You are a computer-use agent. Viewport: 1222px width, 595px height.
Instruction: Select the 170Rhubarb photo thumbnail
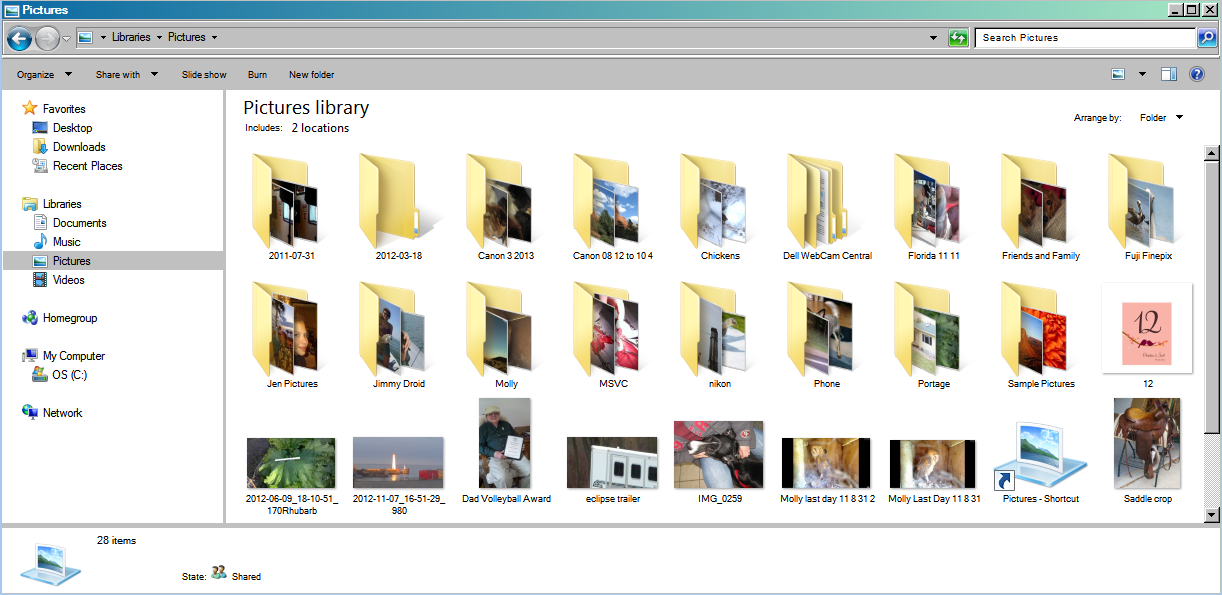[x=291, y=463]
